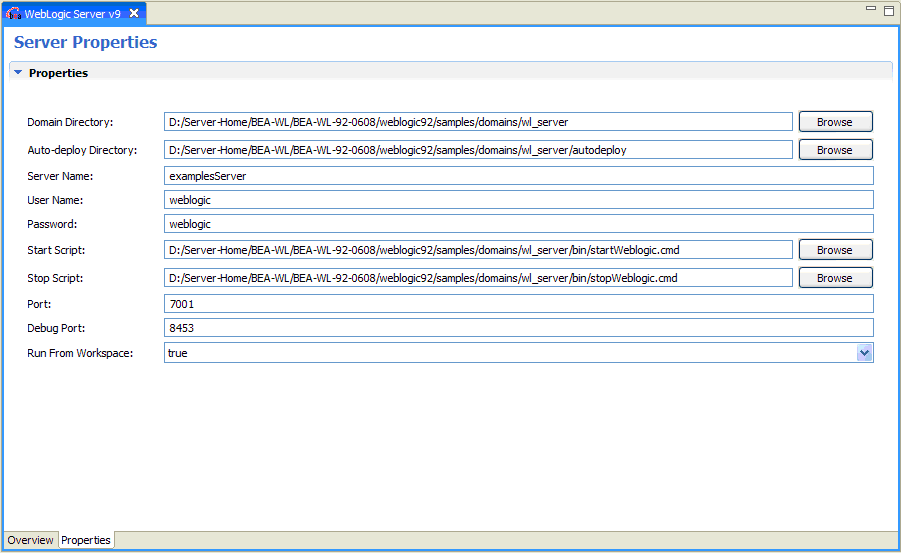Image resolution: width=901 pixels, height=553 pixels.
Task: Click the Password label
Action: point(52,224)
